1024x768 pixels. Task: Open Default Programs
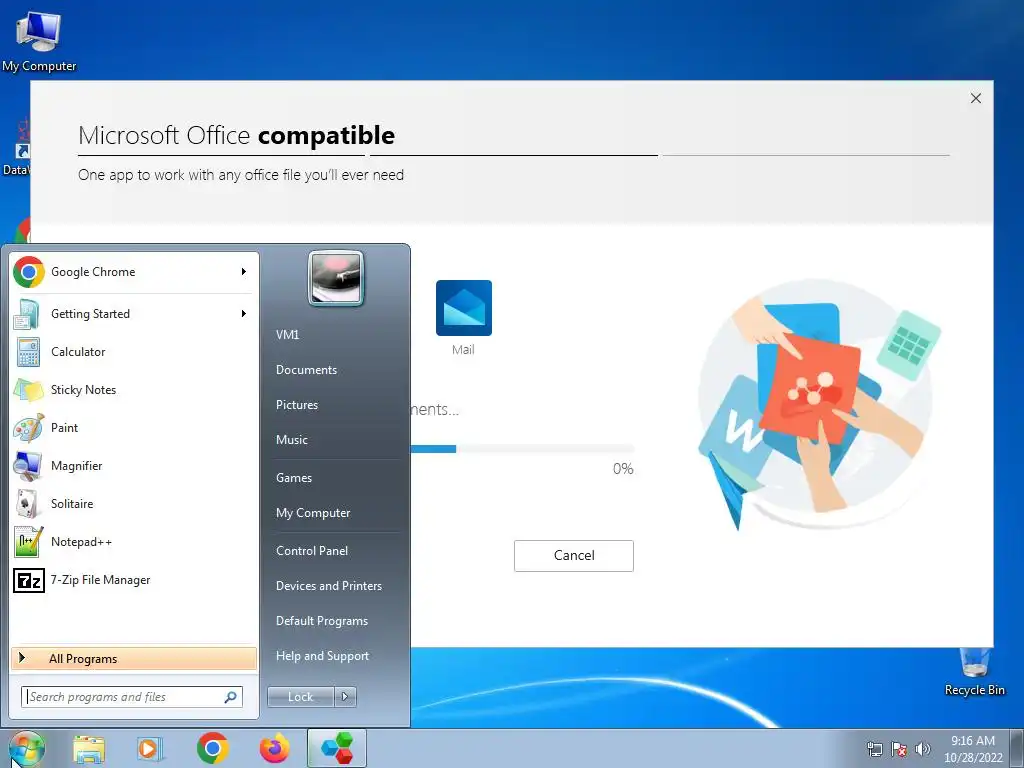coord(321,621)
